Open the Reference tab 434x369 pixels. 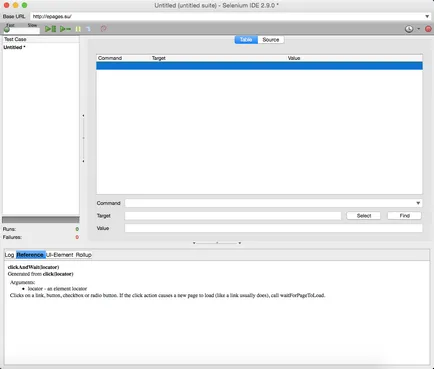point(30,255)
